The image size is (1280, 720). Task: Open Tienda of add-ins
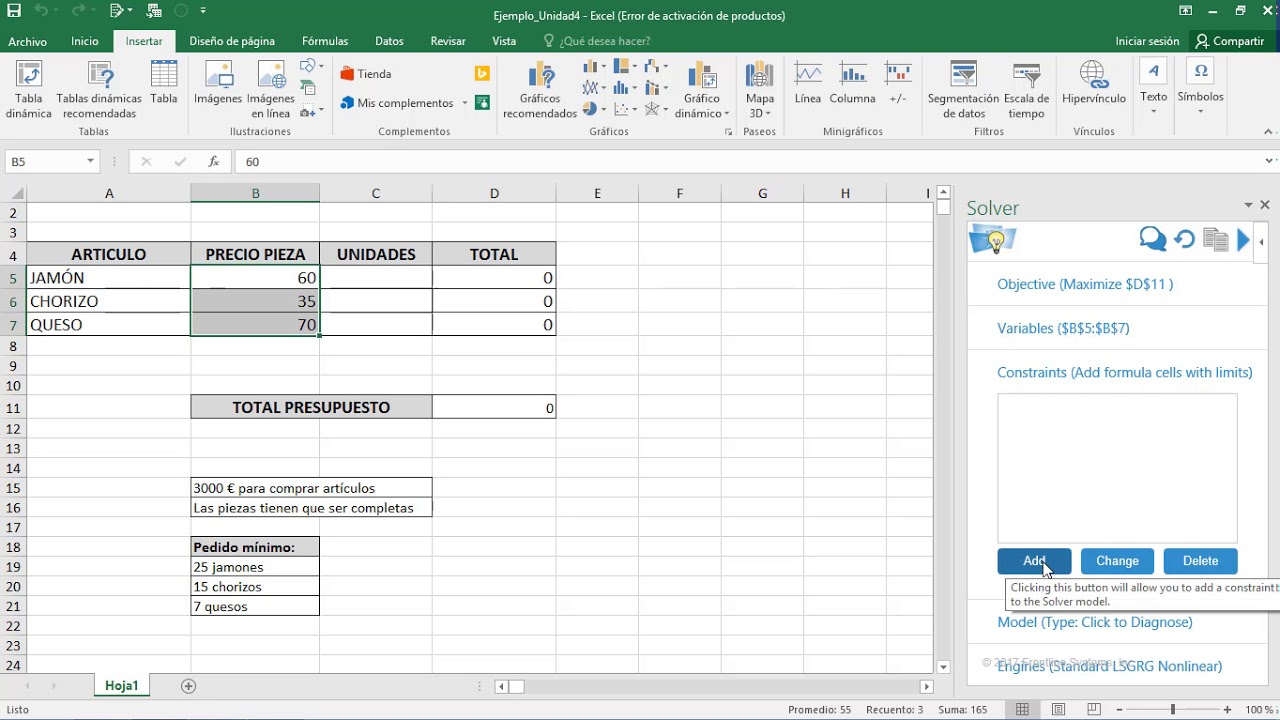tap(366, 74)
